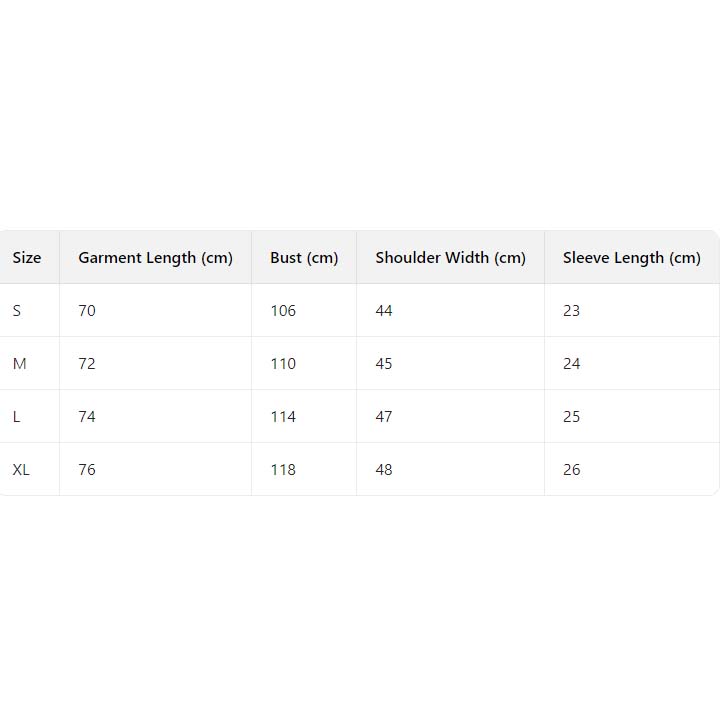Click the Garment Length (cm) header

click(x=155, y=258)
